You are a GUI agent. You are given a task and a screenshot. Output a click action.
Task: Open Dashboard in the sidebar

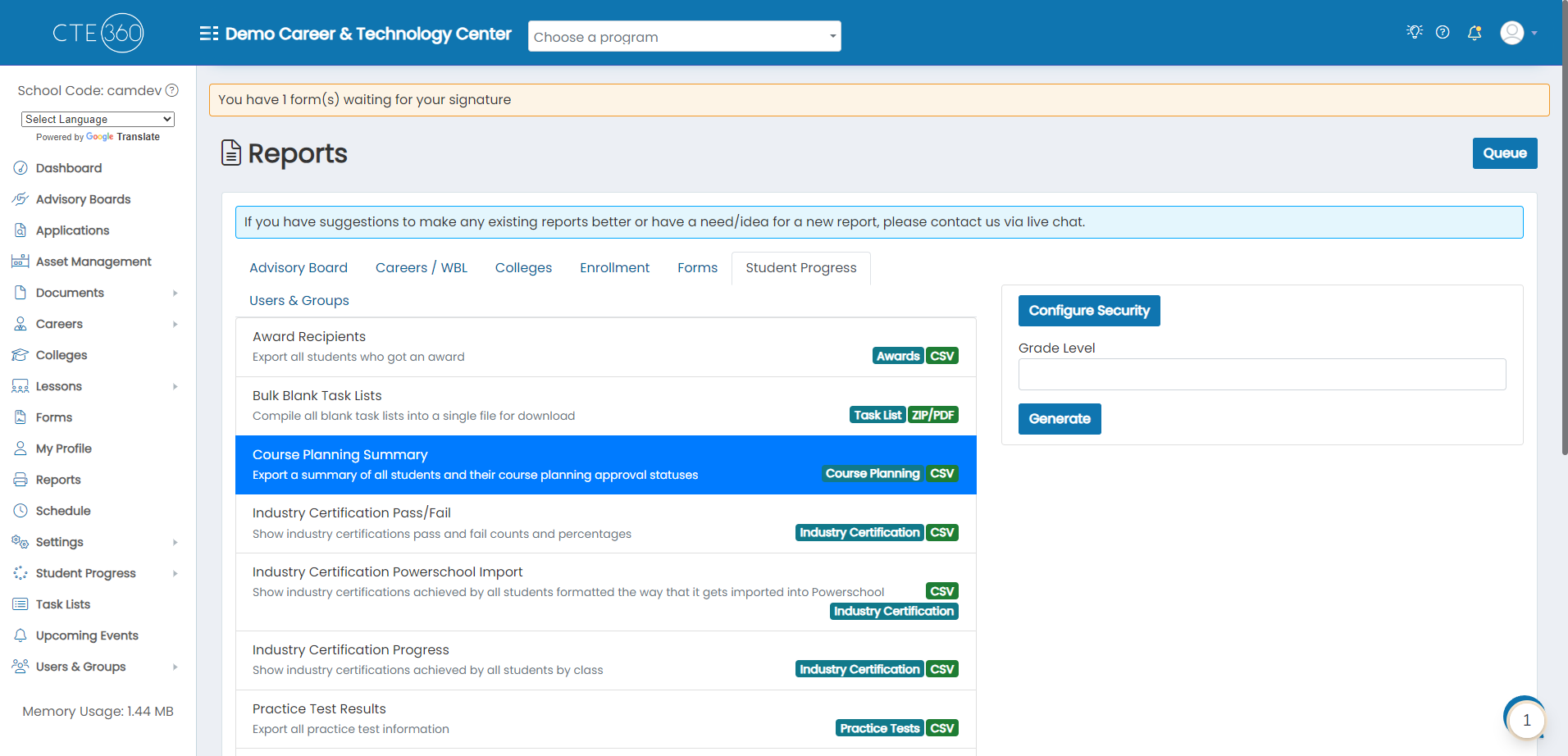click(69, 168)
